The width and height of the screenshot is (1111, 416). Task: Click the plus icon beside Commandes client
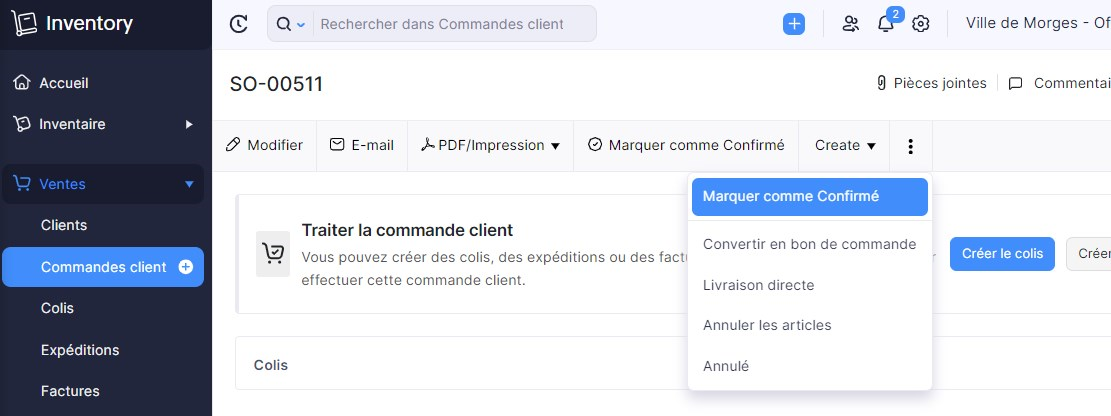tap(186, 267)
